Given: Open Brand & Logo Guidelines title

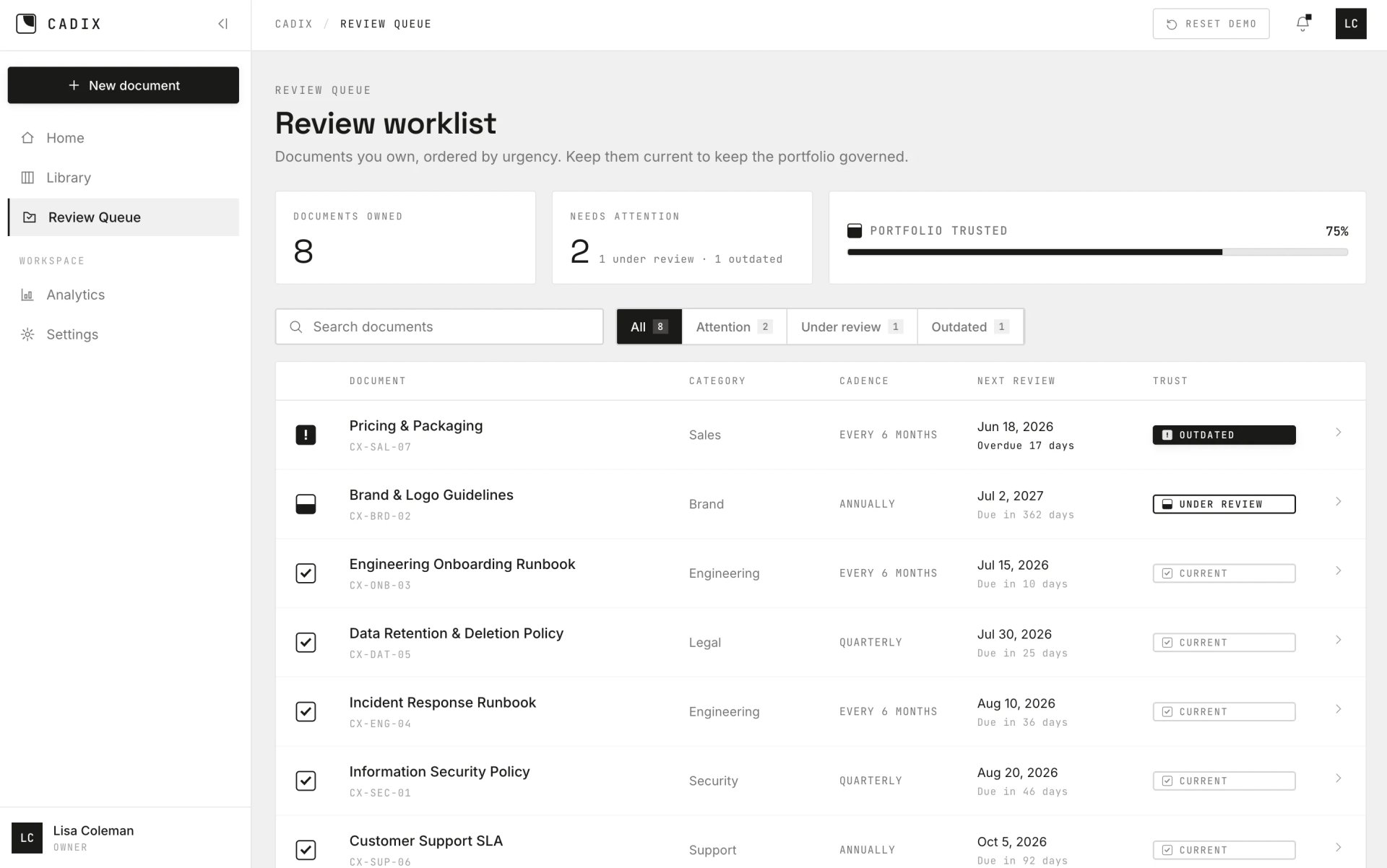Looking at the screenshot, I should click(431, 495).
